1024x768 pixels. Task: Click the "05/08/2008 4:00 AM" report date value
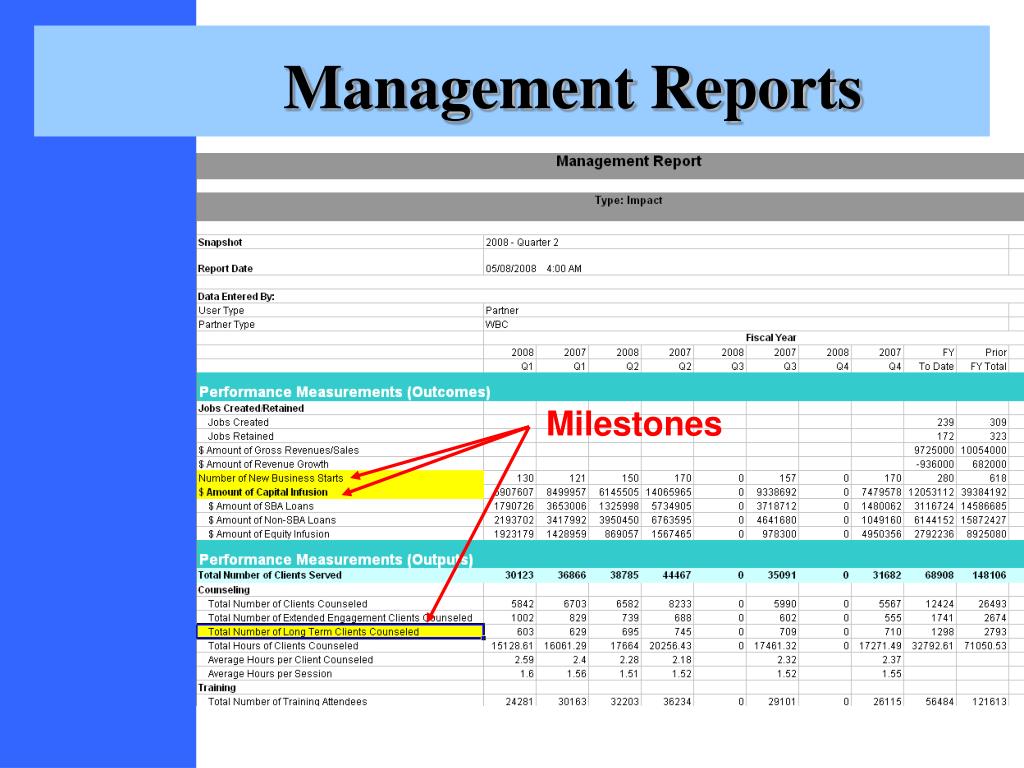click(x=533, y=268)
